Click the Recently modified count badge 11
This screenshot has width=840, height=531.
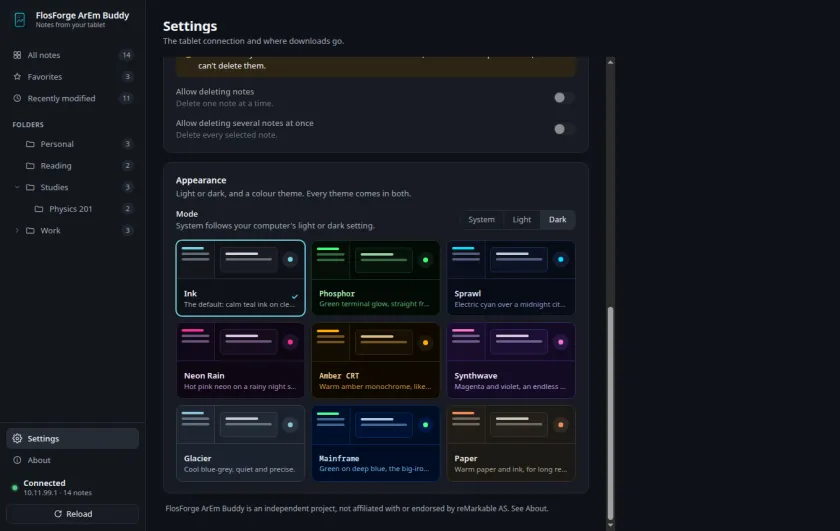point(126,99)
